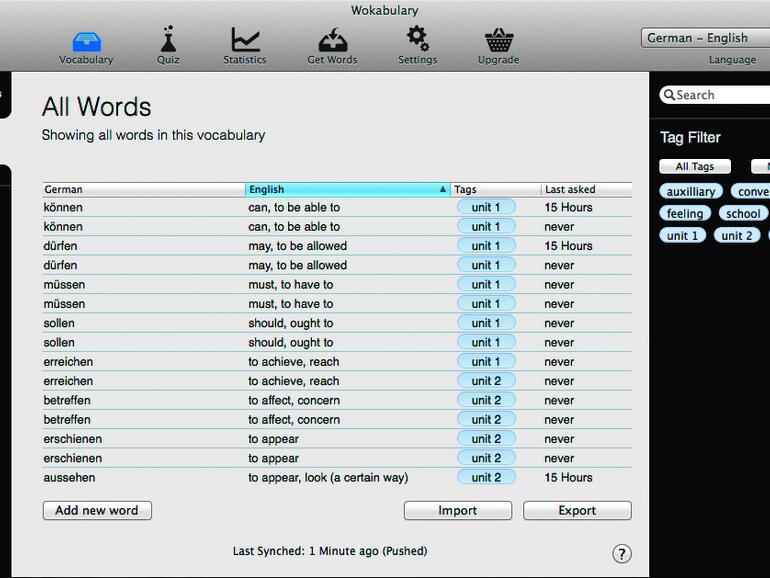The height and width of the screenshot is (578, 770).
Task: Click the 'Tag Filter' heading
Action: pos(690,138)
